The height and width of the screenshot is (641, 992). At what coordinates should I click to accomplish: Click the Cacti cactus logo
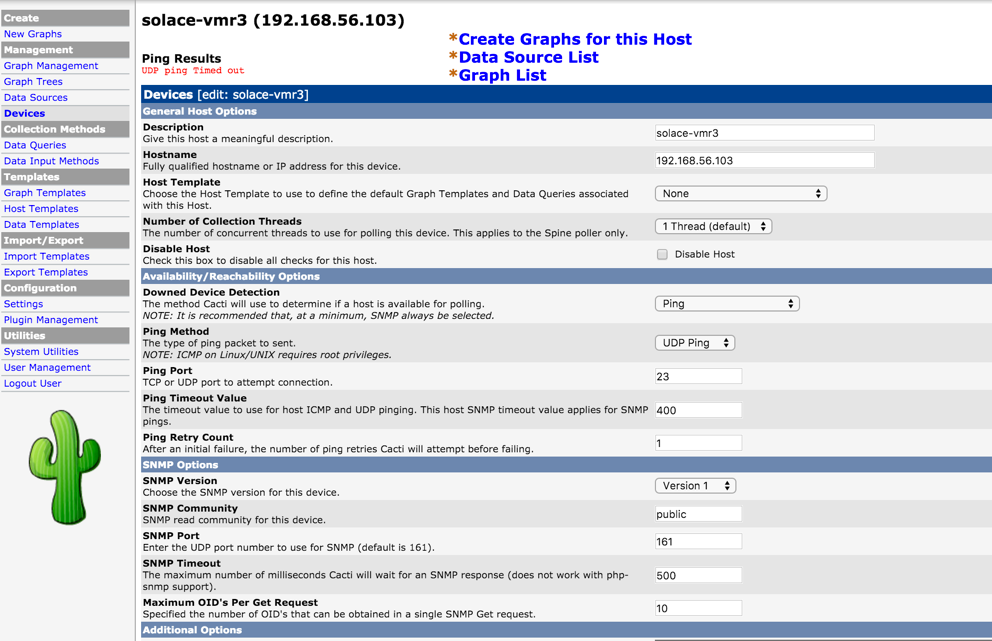coord(65,467)
